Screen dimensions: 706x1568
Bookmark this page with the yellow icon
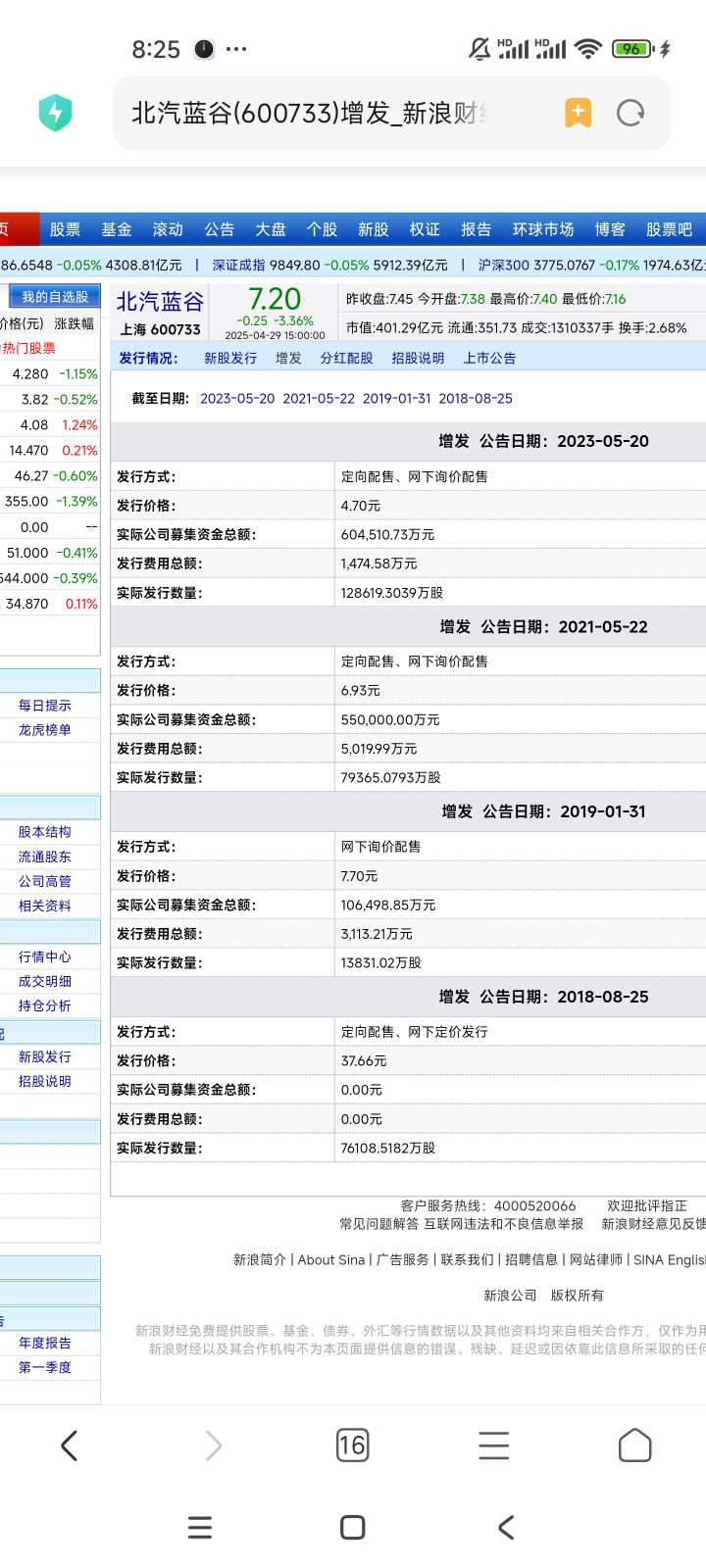(578, 113)
